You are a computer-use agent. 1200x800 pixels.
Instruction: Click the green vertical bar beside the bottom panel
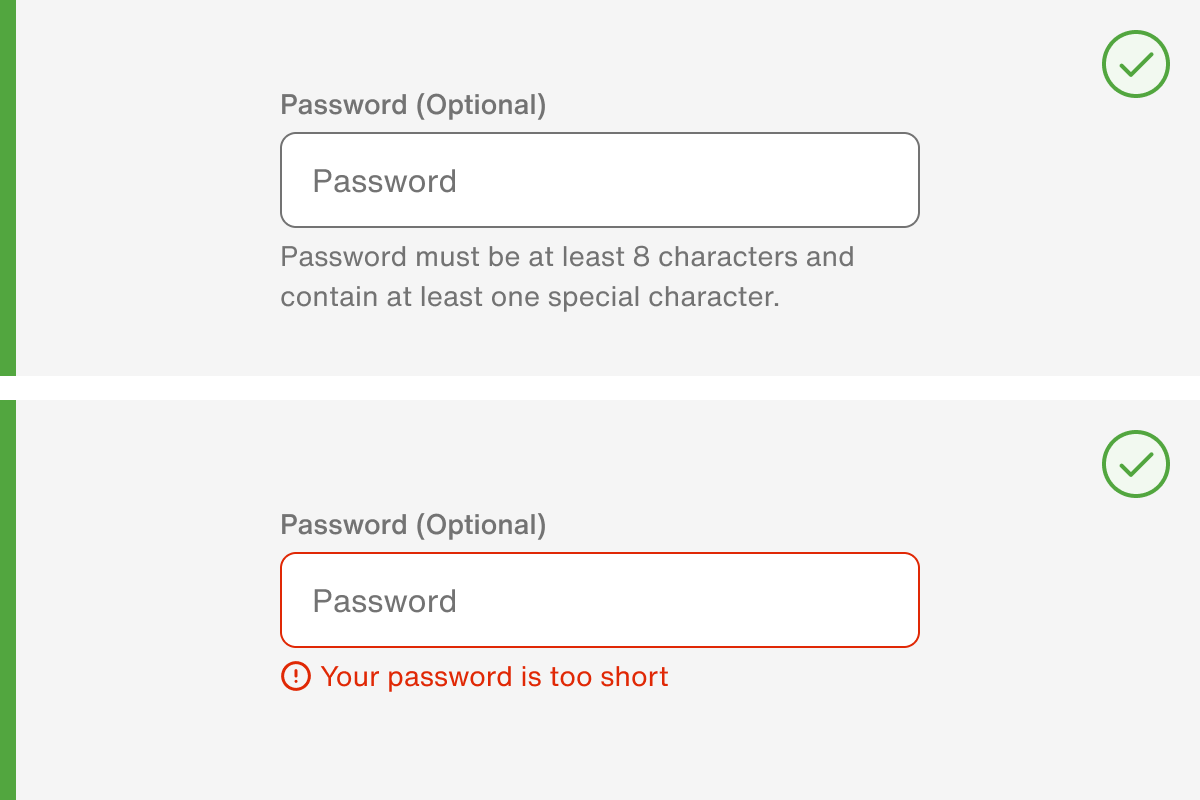[x=8, y=600]
